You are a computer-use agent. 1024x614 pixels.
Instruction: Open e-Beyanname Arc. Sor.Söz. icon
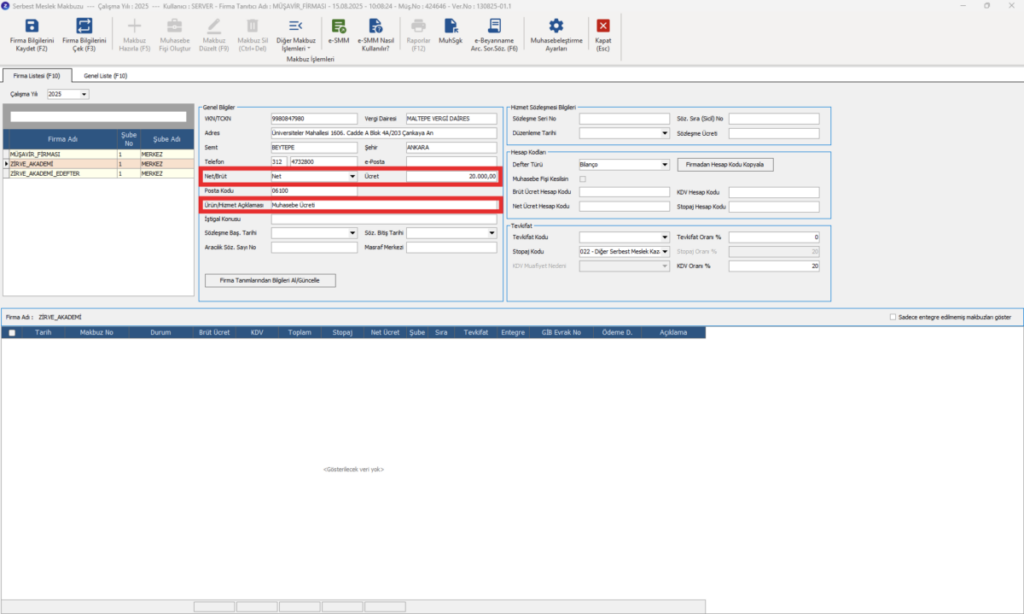tap(494, 26)
